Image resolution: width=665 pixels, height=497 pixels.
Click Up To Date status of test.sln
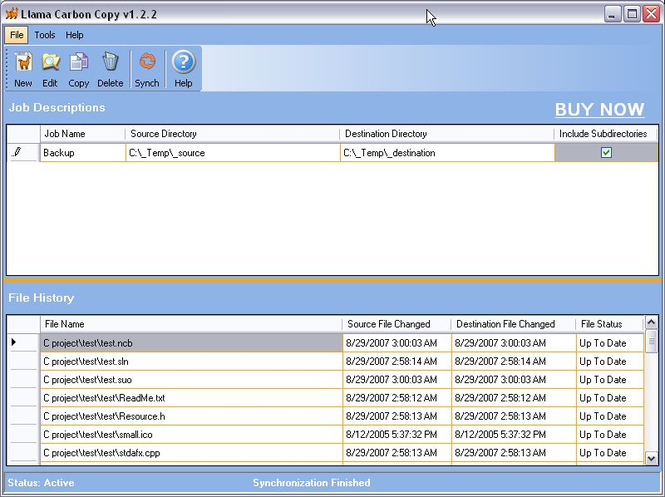610,361
